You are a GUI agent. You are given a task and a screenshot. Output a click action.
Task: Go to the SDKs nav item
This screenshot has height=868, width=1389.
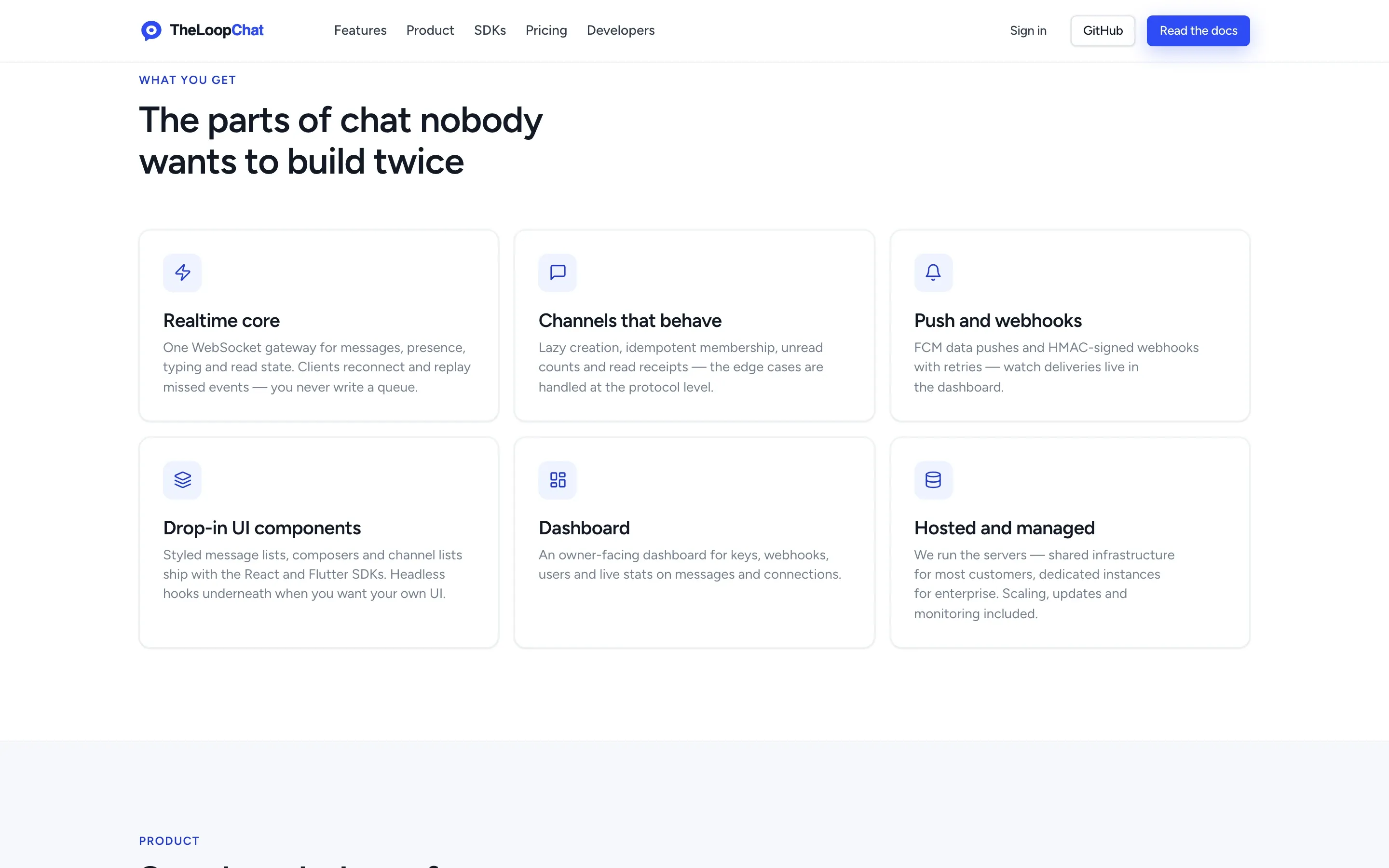click(x=490, y=30)
